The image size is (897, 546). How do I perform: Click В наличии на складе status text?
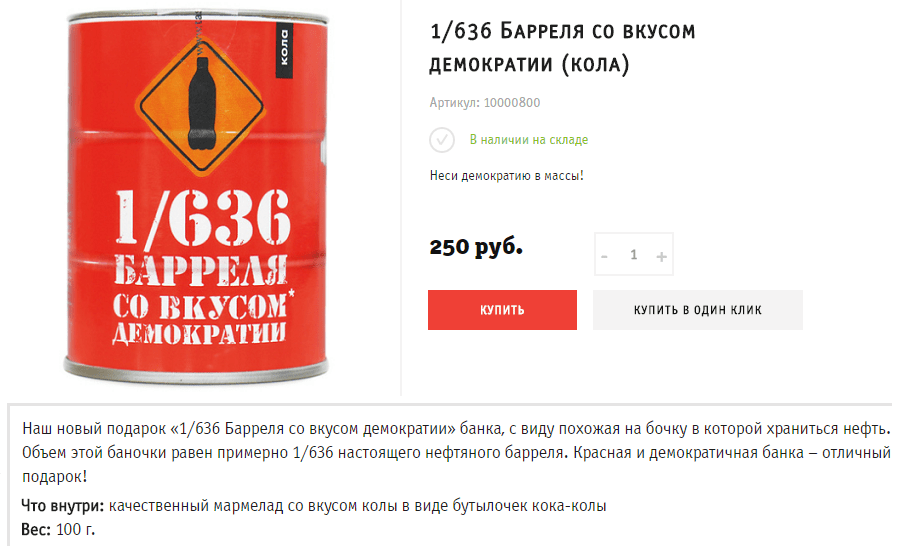529,140
